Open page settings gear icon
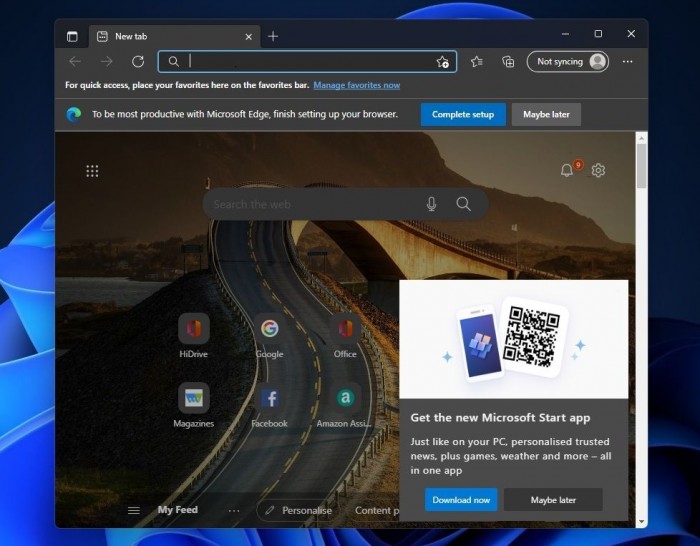 (598, 171)
